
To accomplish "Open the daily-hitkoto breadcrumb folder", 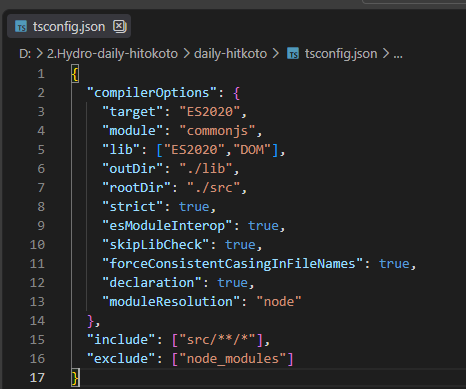I will pos(230,54).
